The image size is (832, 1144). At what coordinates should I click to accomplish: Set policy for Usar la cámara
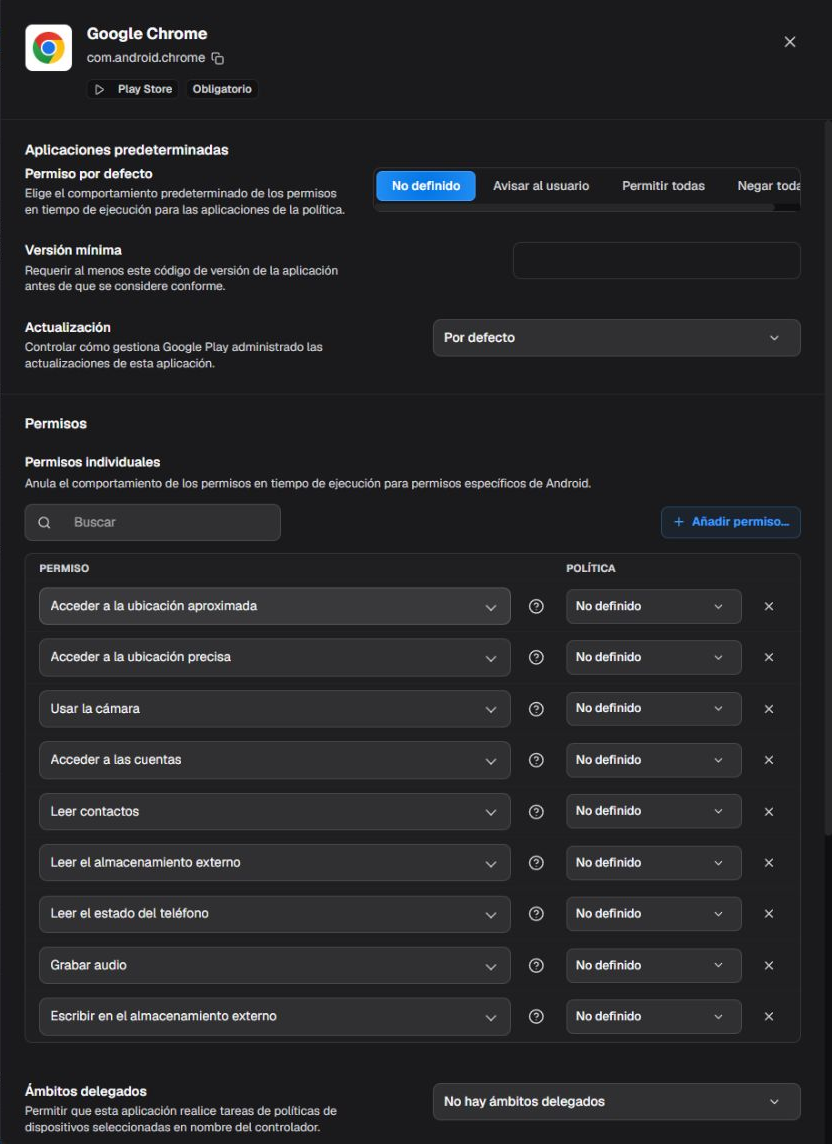pyautogui.click(x=654, y=708)
